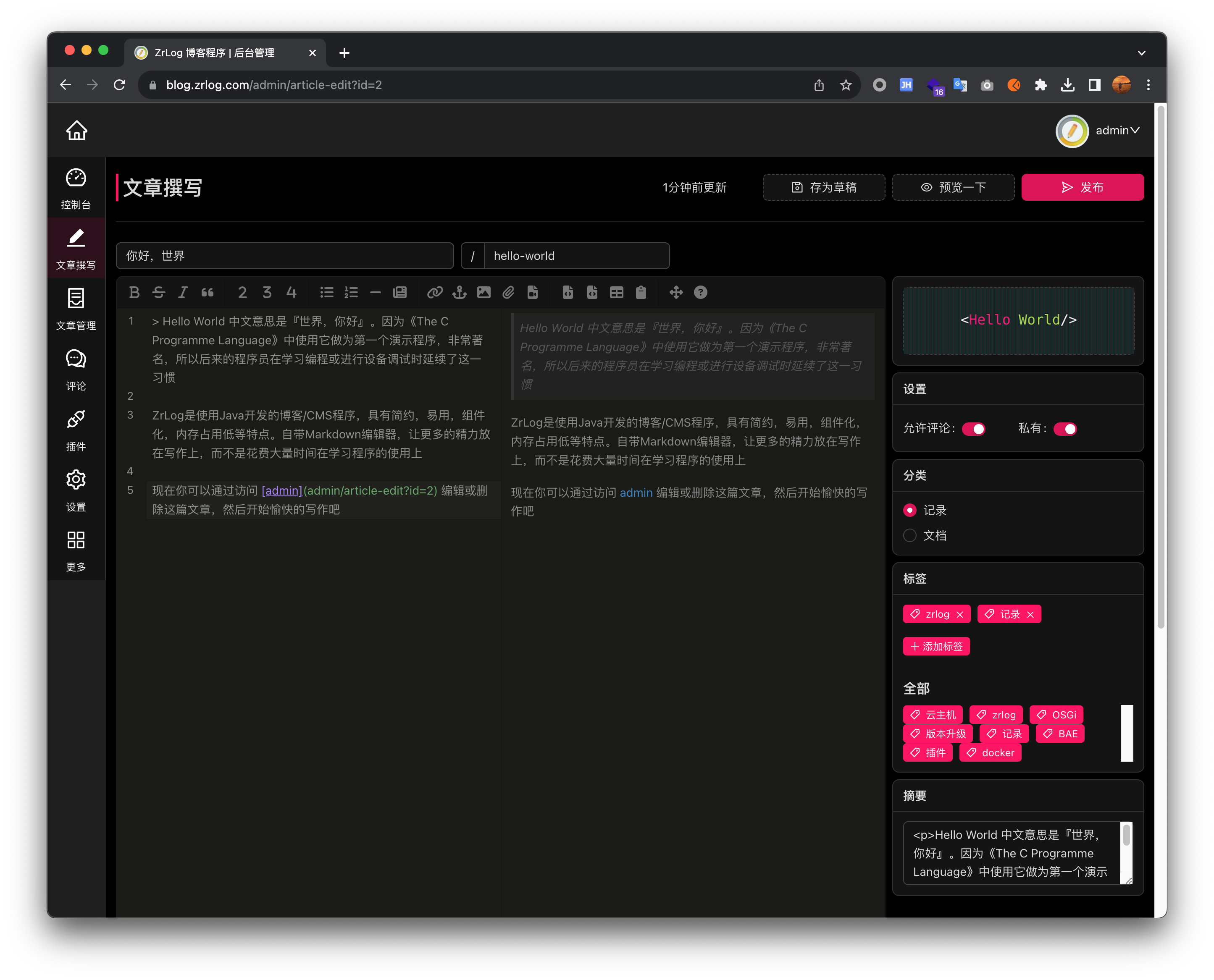Publish the article with 发布 button

1083,187
